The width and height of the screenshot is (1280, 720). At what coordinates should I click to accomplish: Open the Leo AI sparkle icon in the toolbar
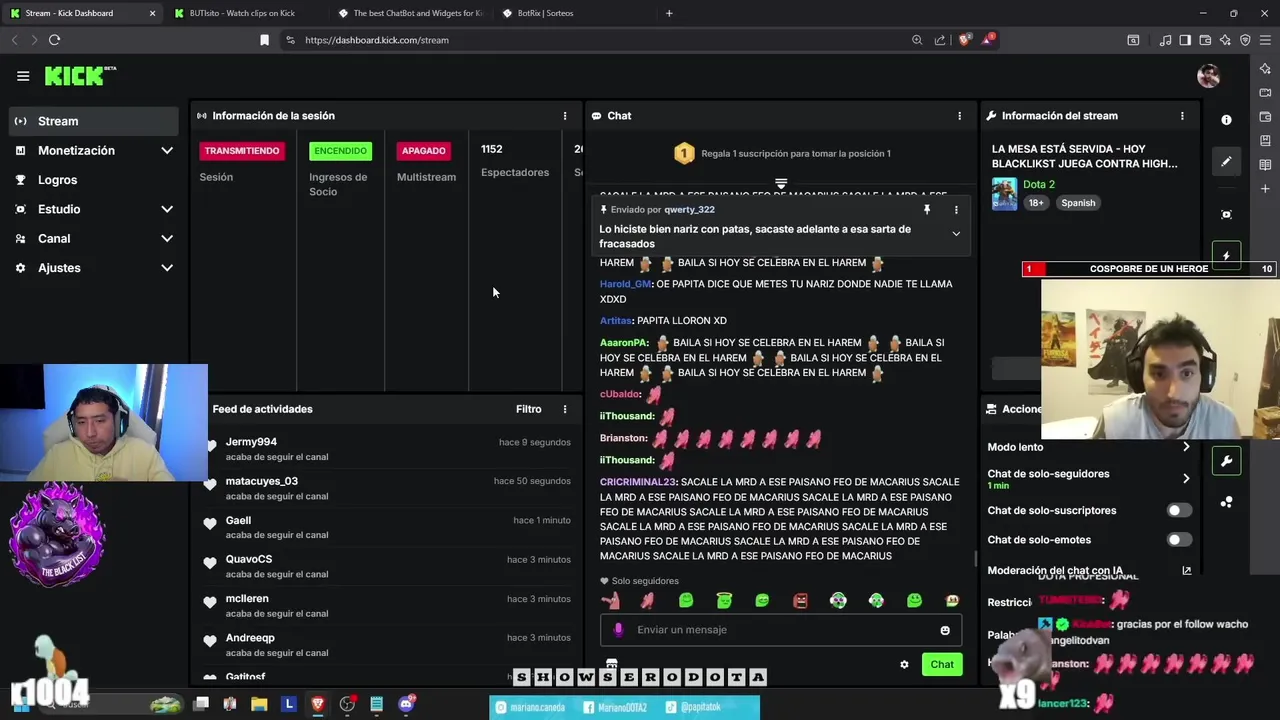(x=1226, y=40)
